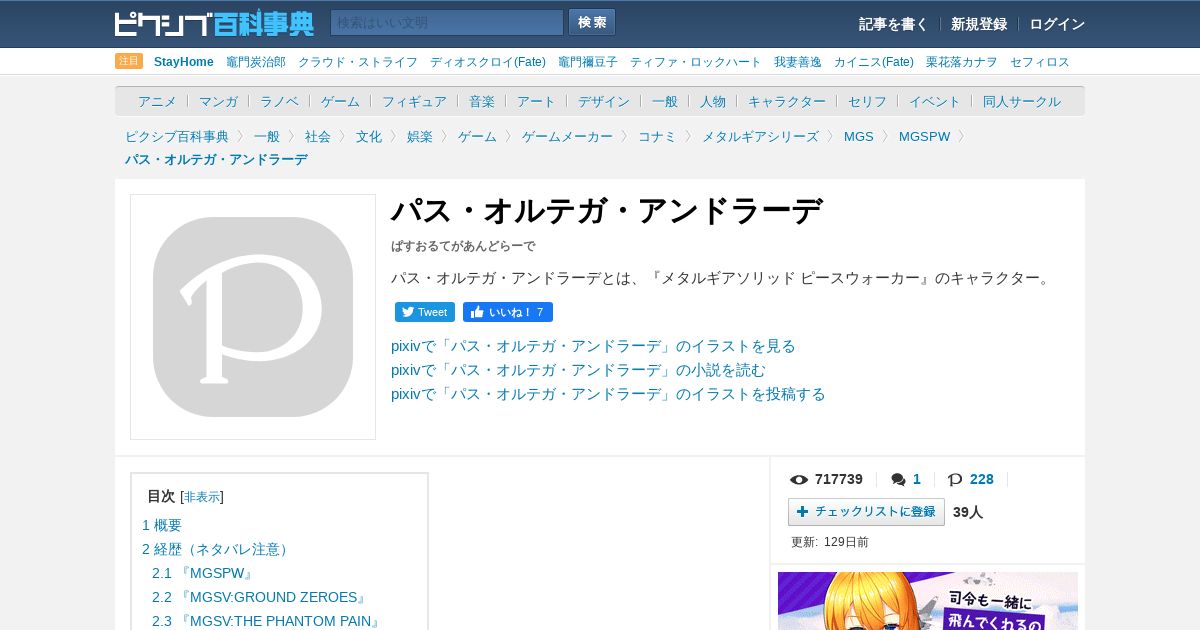Viewport: 1200px width, 630px height.
Task: Select the フィギュア category menu item
Action: (414, 101)
